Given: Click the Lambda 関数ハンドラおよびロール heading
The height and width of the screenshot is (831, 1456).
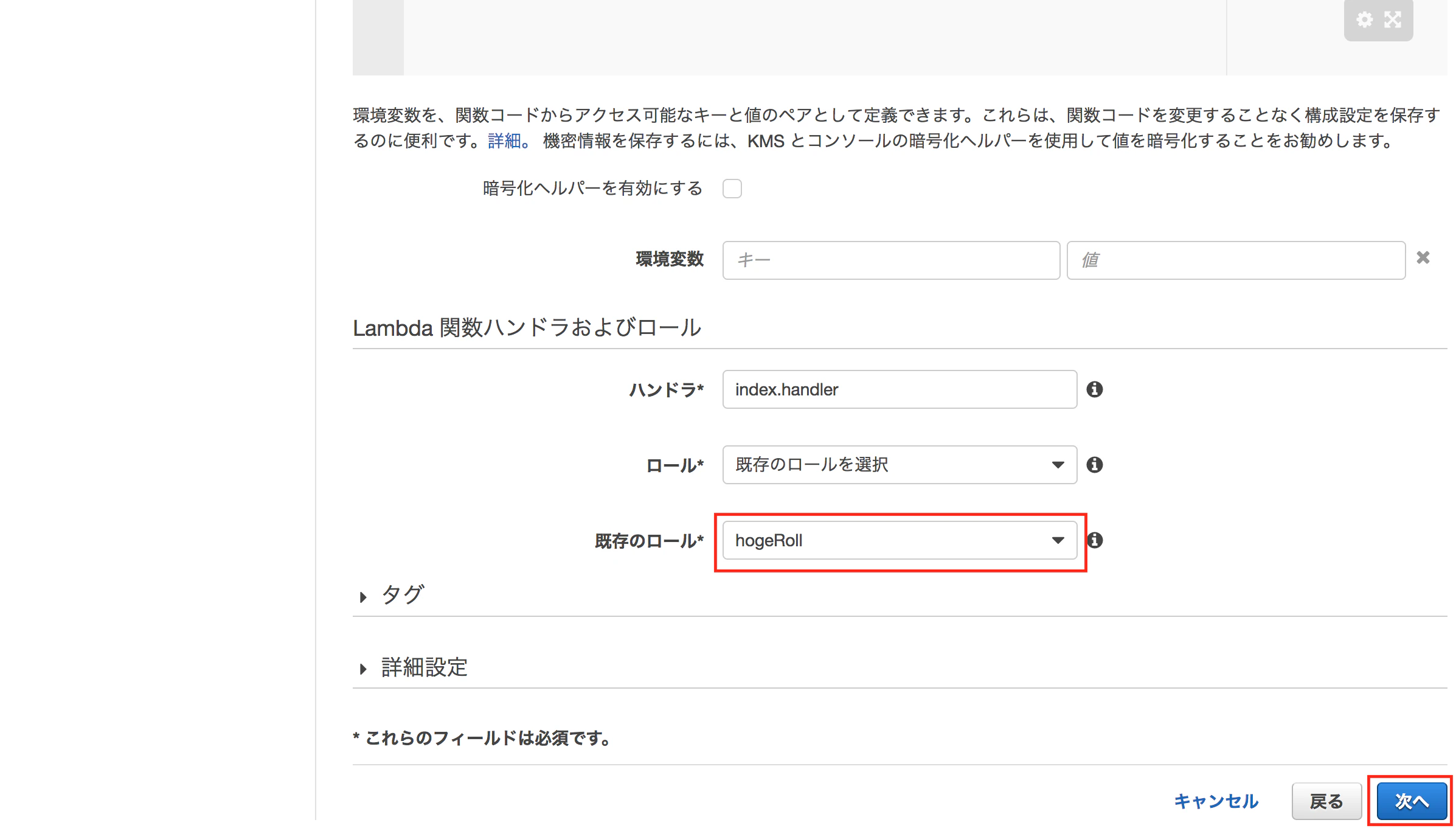Looking at the screenshot, I should [x=527, y=328].
